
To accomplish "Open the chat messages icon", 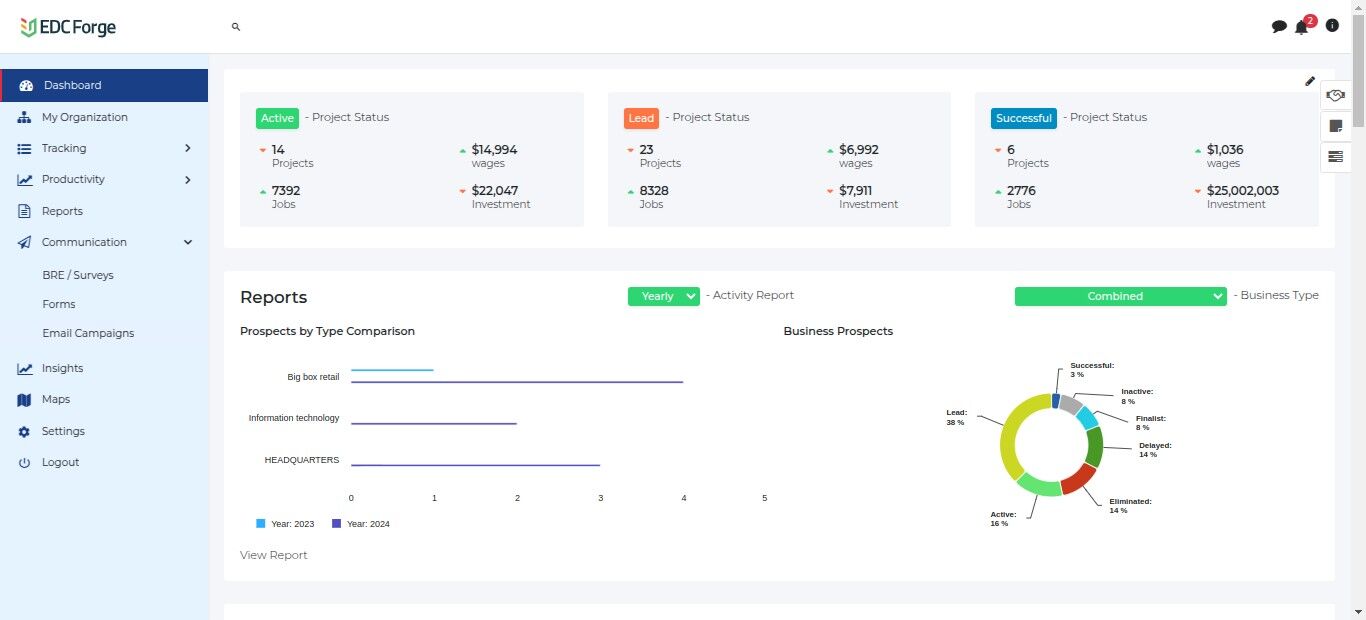I will [x=1278, y=27].
